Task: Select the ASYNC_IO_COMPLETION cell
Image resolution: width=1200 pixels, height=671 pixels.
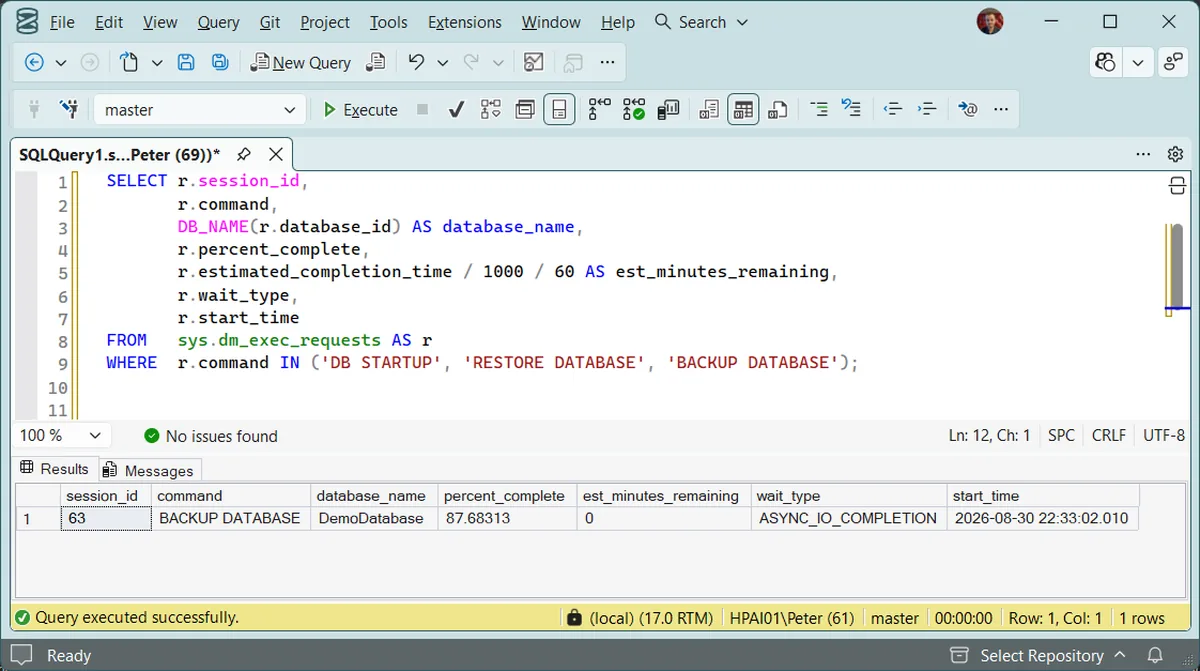Action: tap(848, 518)
